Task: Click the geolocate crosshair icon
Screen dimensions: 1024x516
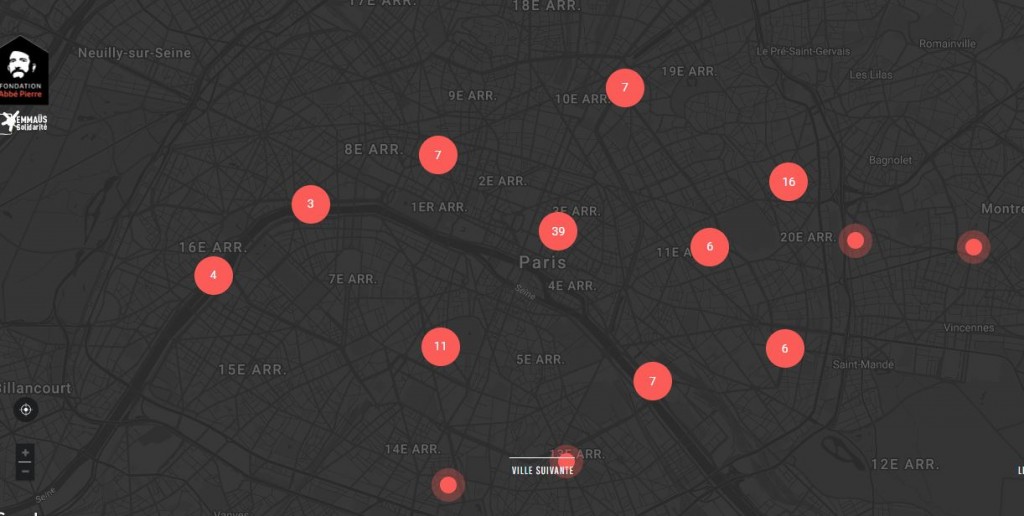Action: click(26, 409)
